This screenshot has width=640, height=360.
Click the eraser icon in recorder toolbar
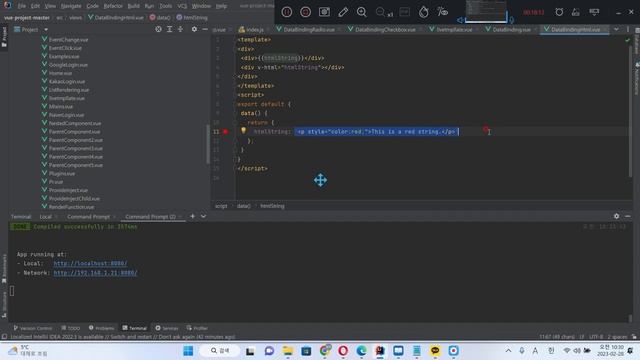576,12
